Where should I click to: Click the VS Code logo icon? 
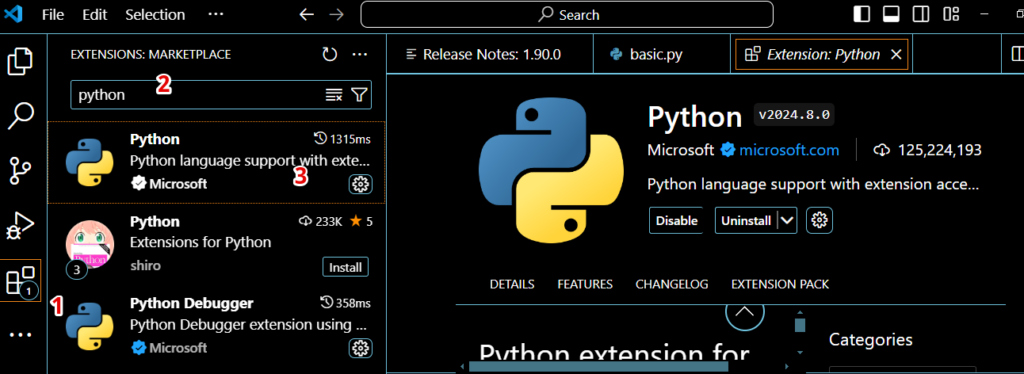click(13, 14)
